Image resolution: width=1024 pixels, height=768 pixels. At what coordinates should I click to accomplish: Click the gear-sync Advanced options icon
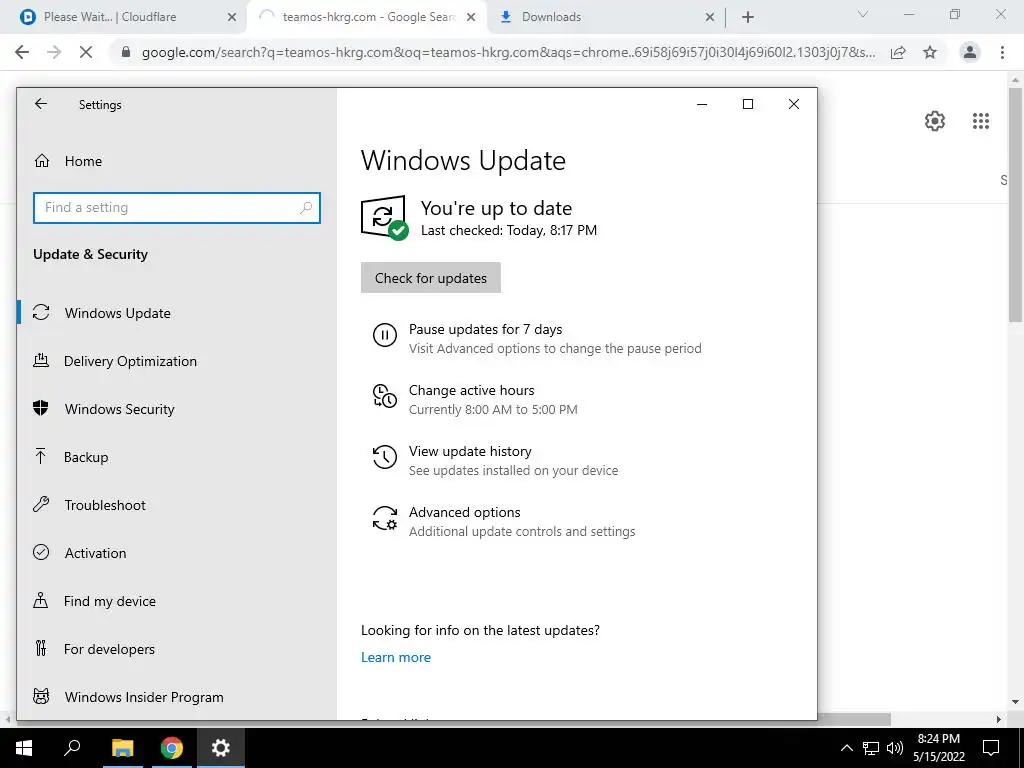(x=385, y=519)
